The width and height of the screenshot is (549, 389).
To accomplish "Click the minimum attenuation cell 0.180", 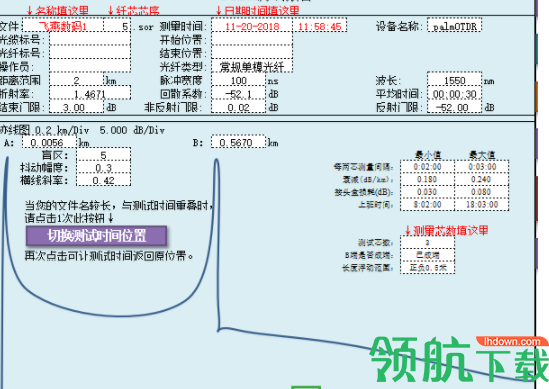I will click(427, 179).
